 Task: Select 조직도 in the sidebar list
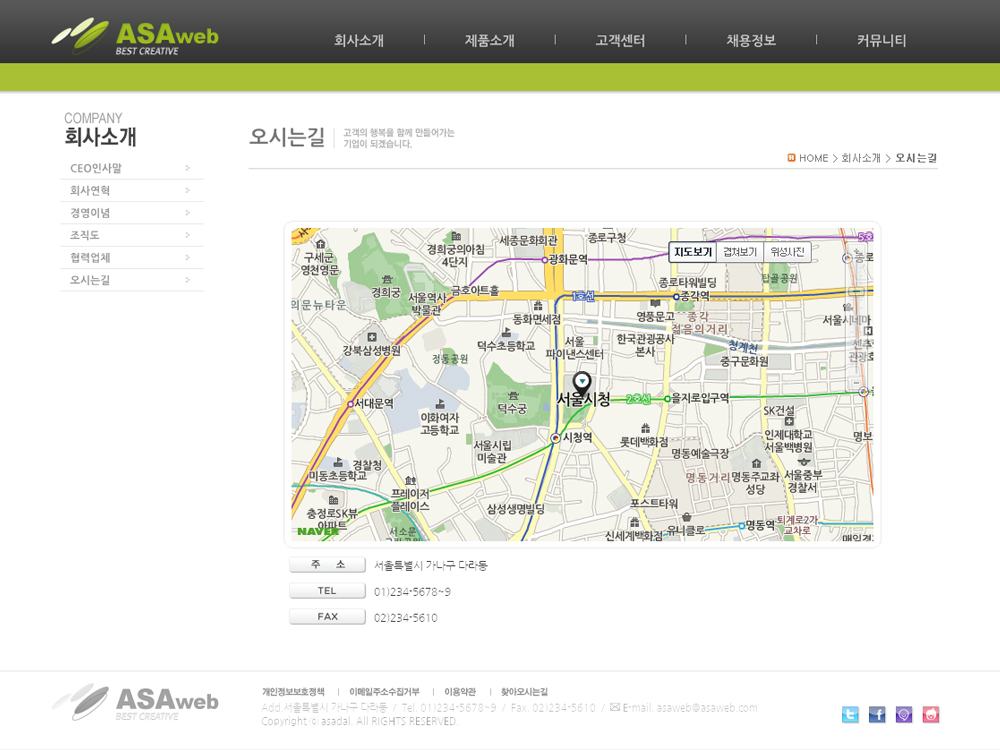pyautogui.click(x=85, y=235)
